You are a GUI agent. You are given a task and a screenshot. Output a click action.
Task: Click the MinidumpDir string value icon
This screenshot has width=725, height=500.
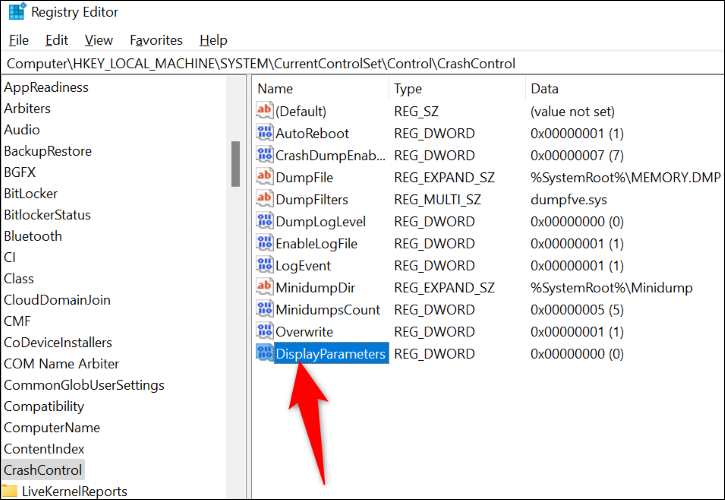coord(264,287)
